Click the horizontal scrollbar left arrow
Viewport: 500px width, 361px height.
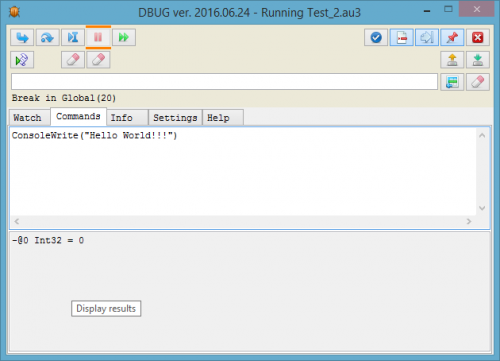coord(17,221)
